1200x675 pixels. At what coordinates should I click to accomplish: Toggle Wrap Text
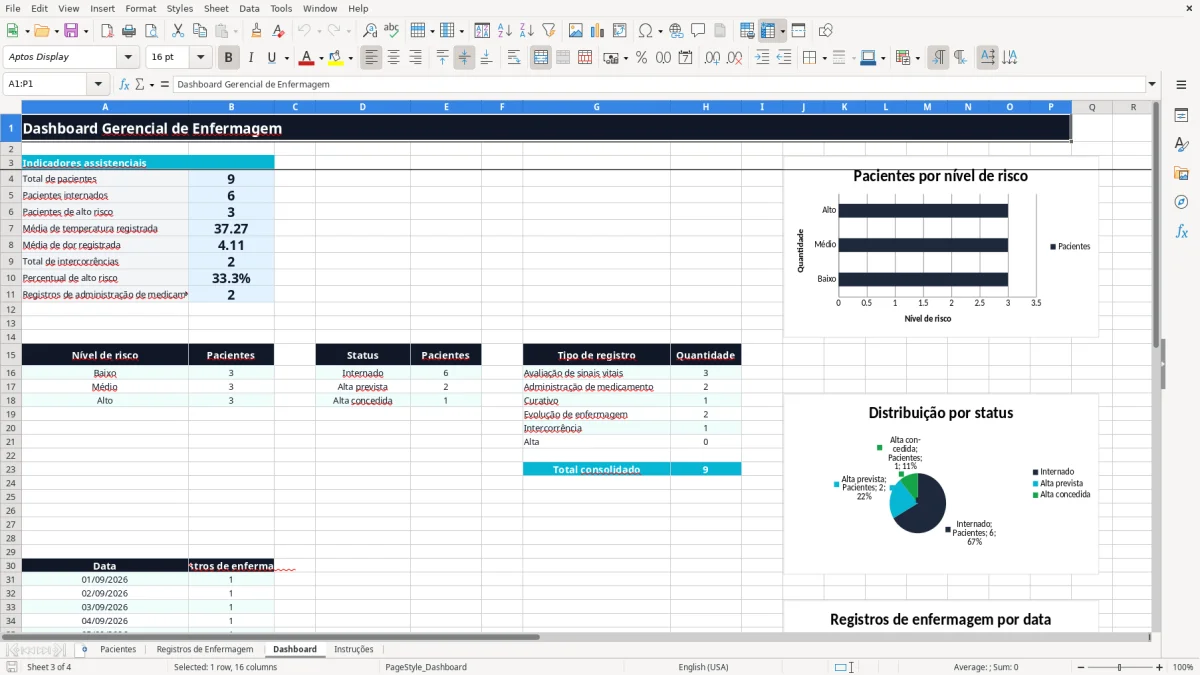(514, 58)
